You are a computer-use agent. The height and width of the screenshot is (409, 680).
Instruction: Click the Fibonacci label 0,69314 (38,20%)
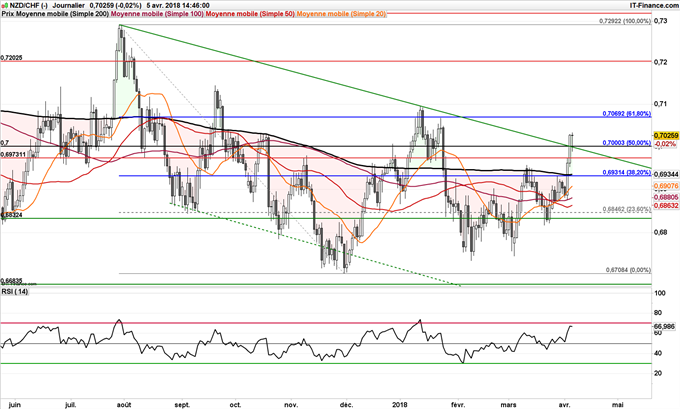pyautogui.click(x=627, y=172)
